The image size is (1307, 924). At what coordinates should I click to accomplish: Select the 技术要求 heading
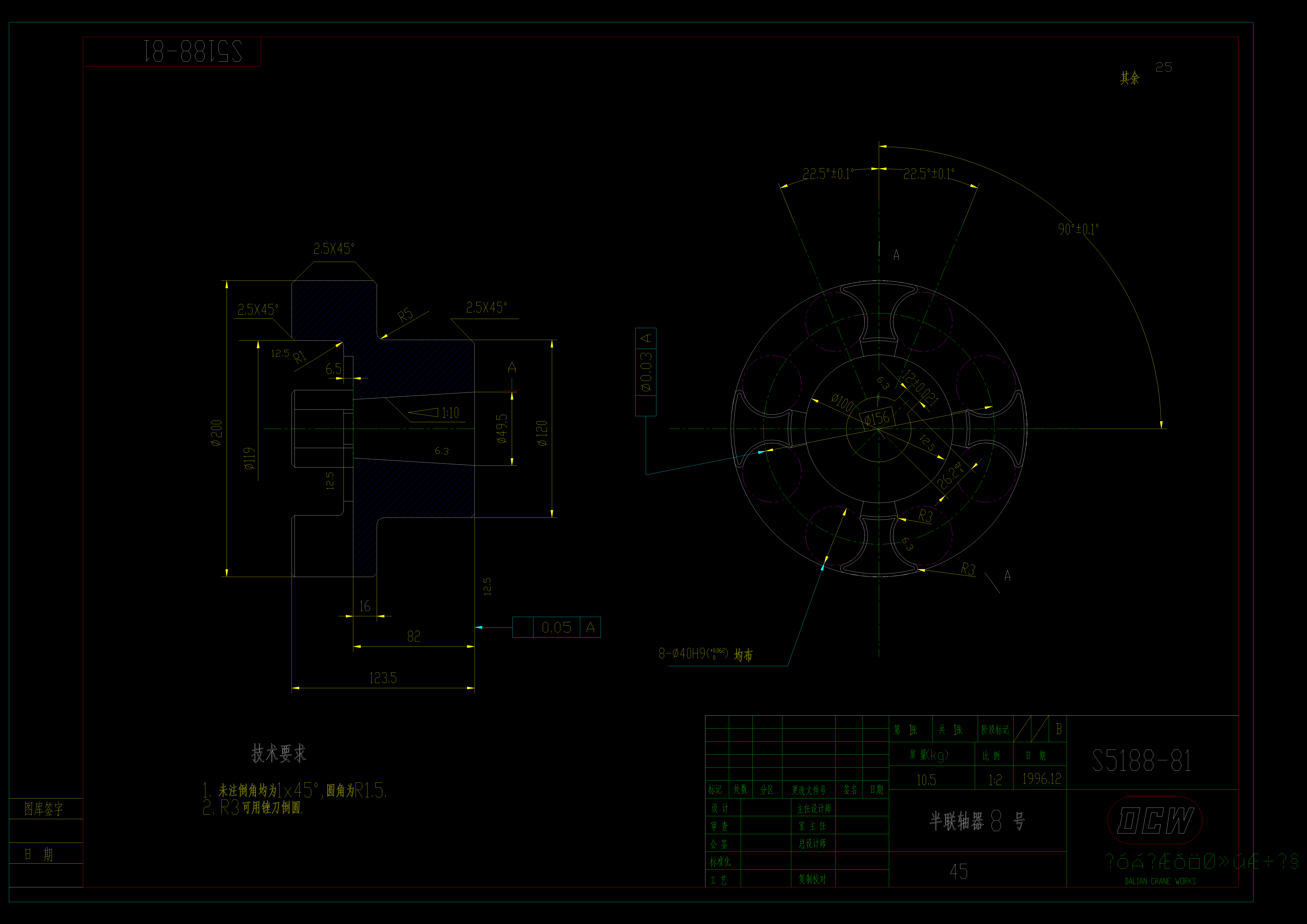(279, 753)
